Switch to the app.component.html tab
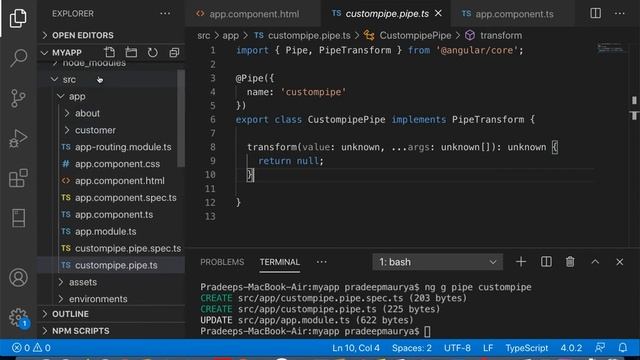 click(x=253, y=13)
